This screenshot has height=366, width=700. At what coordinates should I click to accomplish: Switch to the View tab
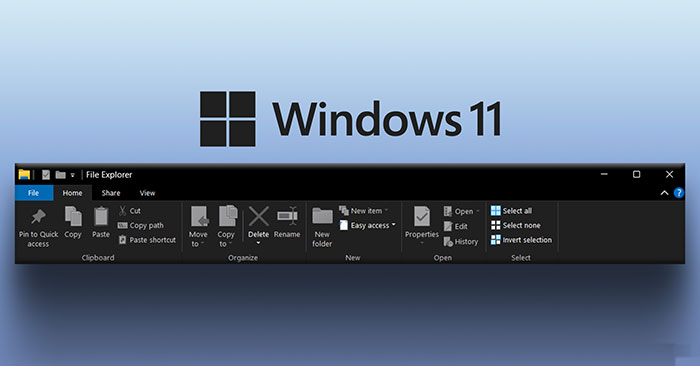[x=147, y=193]
